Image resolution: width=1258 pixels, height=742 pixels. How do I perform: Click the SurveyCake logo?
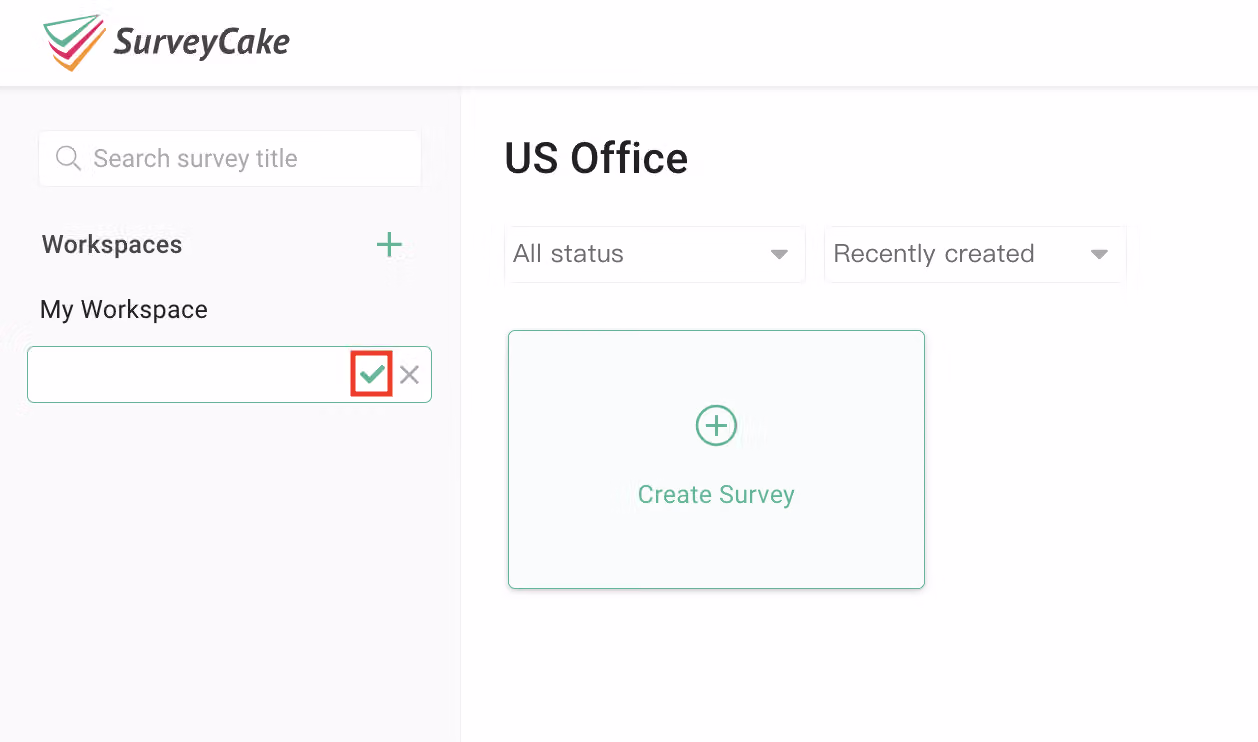[167, 42]
